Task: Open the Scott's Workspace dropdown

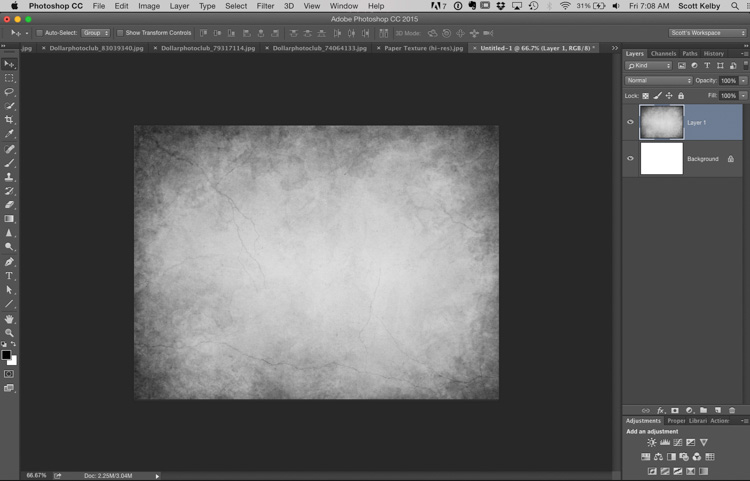Action: coord(707,33)
